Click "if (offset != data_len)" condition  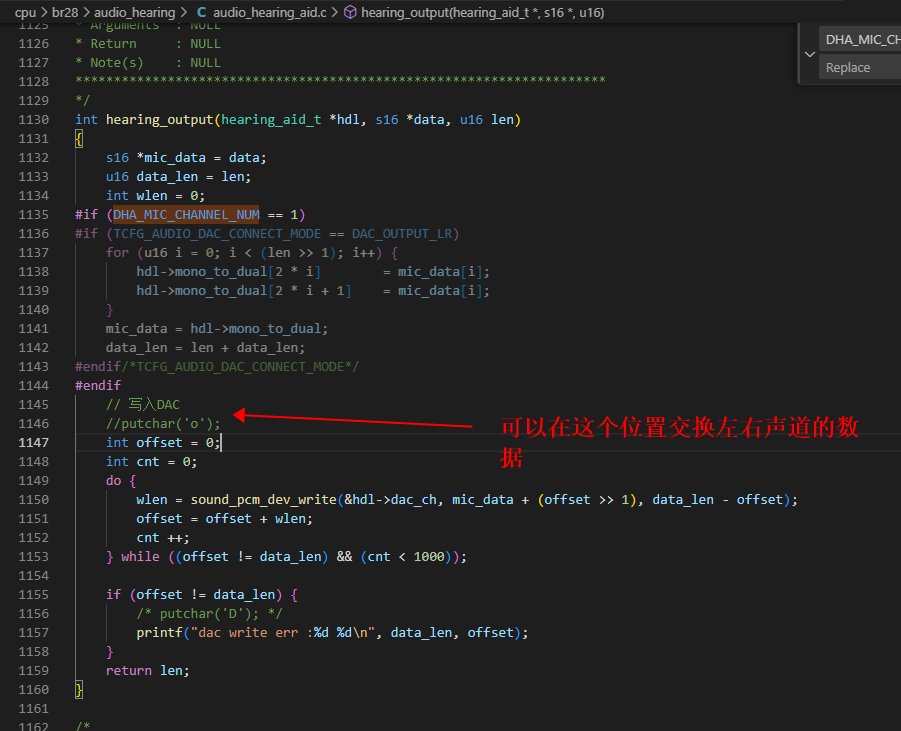tap(194, 594)
